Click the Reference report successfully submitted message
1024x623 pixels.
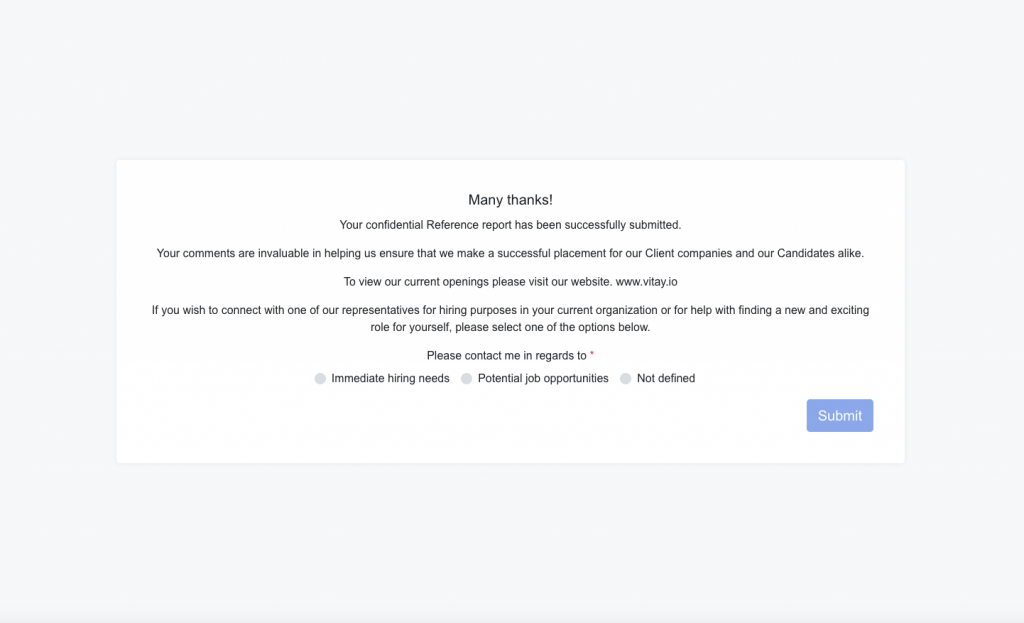click(x=510, y=225)
